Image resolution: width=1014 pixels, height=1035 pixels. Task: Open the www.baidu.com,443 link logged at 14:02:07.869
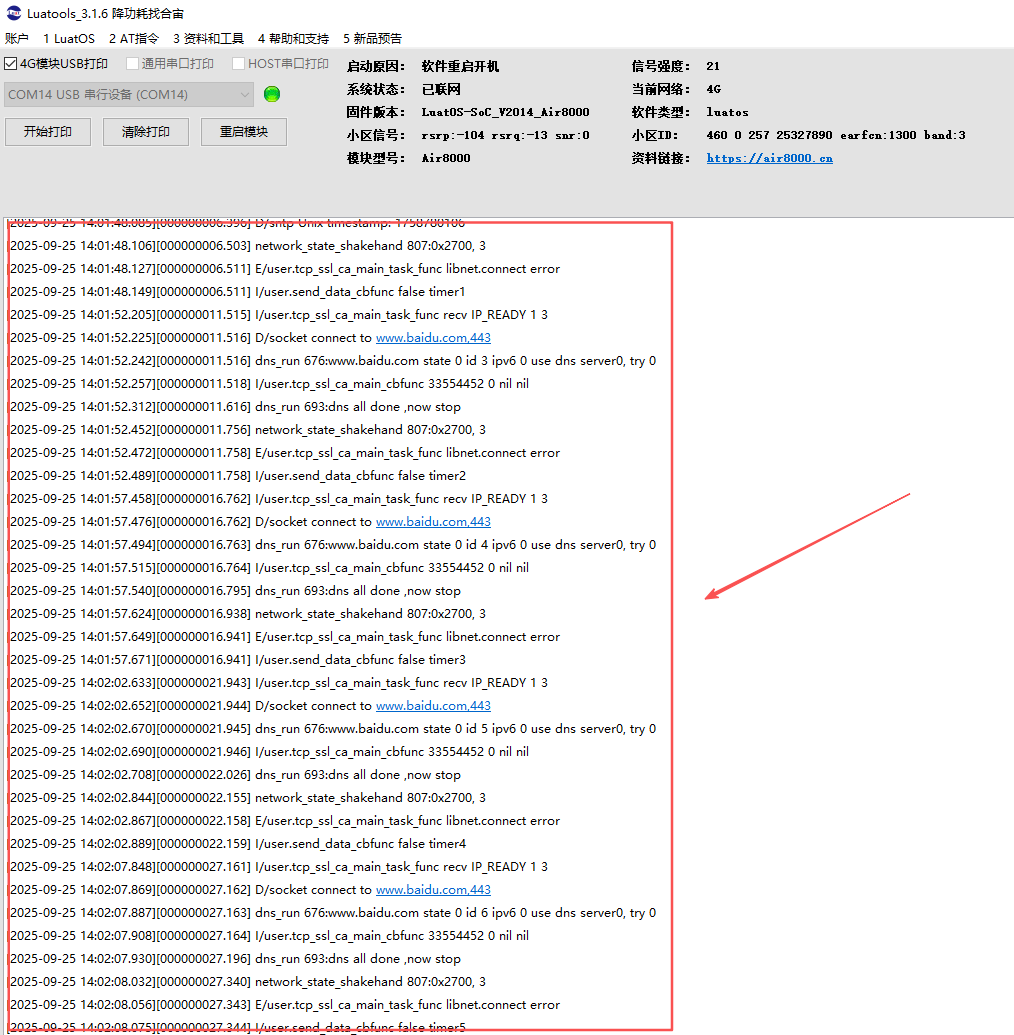[x=433, y=890]
